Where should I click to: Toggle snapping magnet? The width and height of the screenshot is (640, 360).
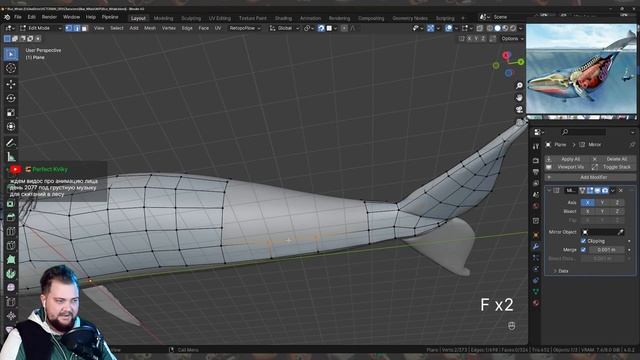(x=321, y=28)
